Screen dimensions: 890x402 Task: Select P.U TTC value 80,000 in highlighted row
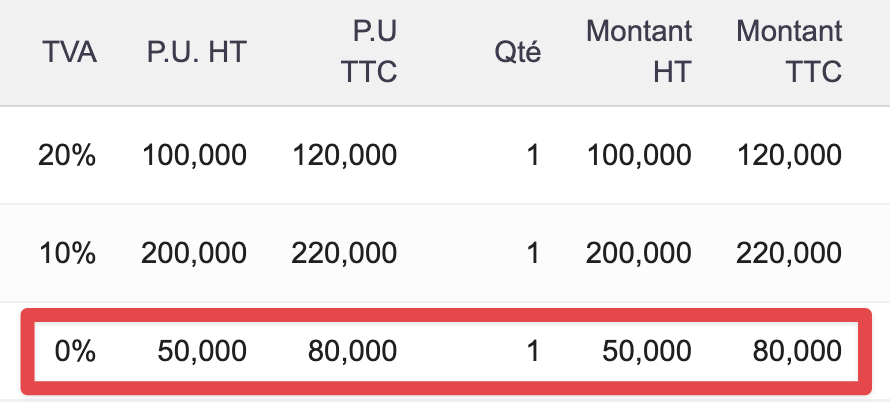point(353,351)
